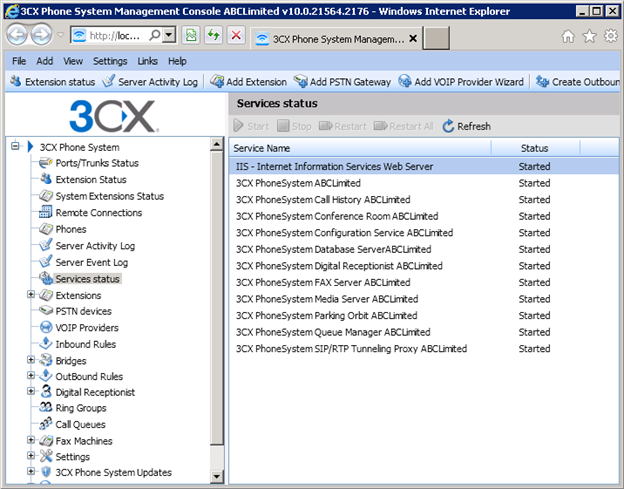Viewport: 624px width, 489px height.
Task: Click the browser Favorites star icon
Action: (x=589, y=37)
